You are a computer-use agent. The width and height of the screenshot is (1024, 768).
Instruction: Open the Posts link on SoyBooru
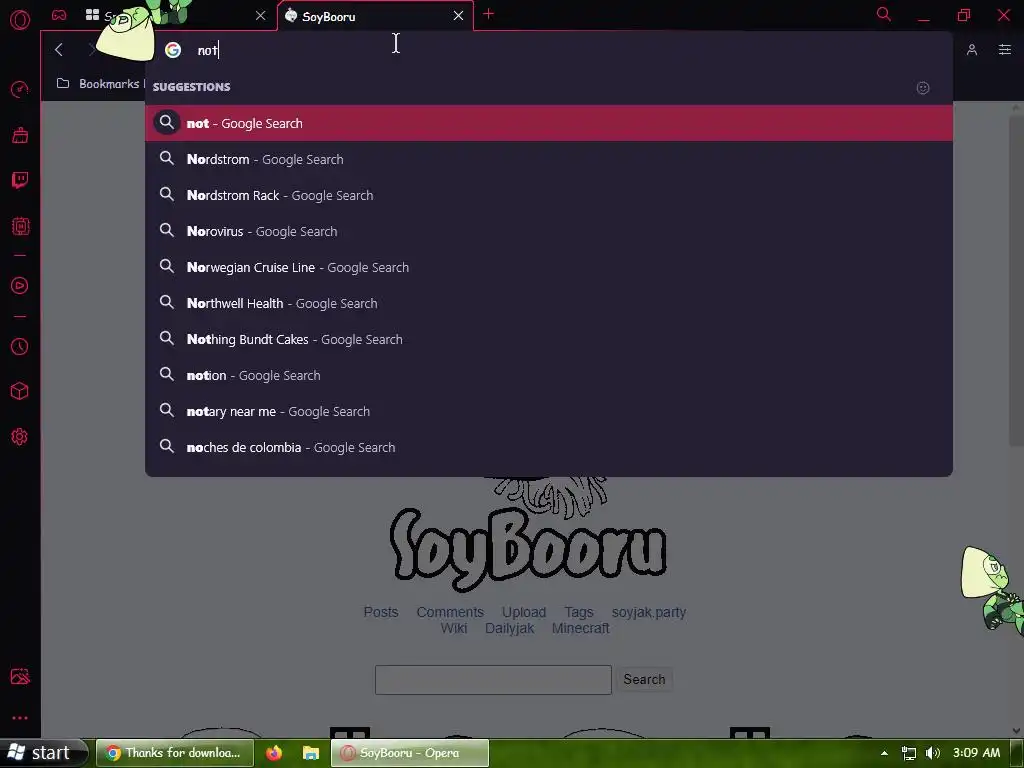381,612
